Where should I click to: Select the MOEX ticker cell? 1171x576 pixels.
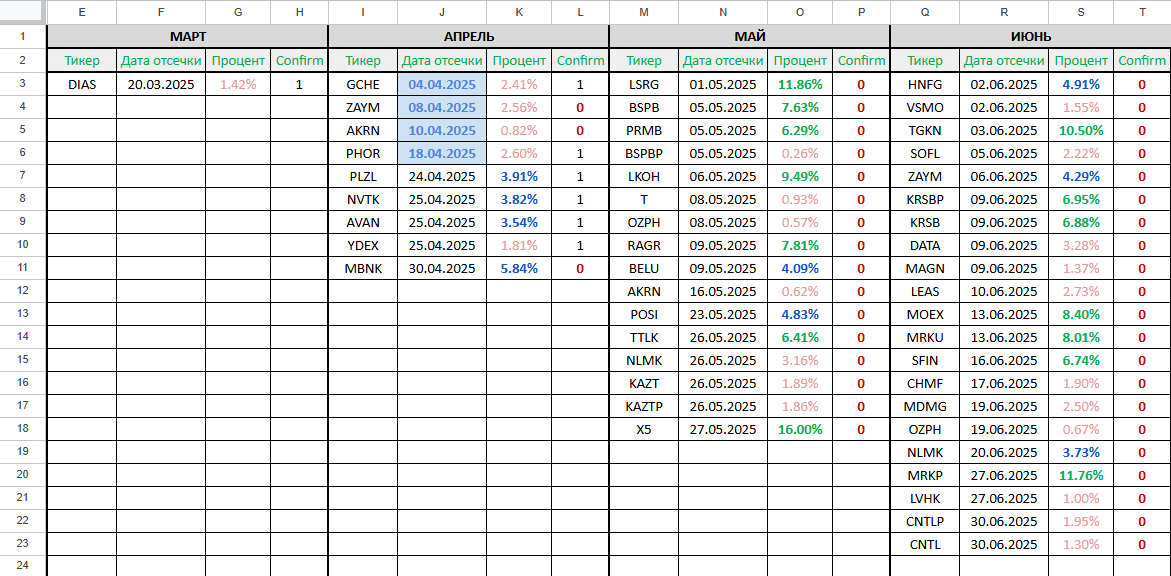tap(925, 315)
